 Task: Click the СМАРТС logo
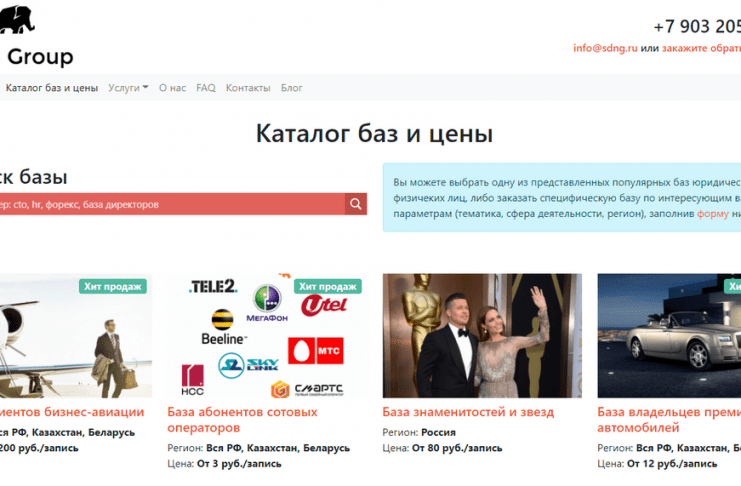(x=307, y=390)
